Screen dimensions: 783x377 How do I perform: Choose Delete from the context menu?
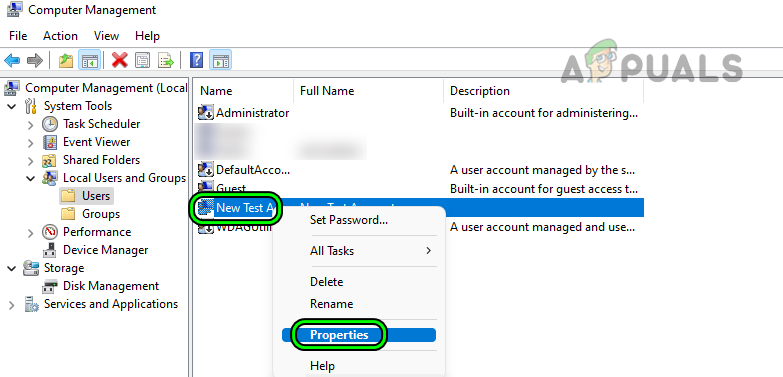coord(359,282)
